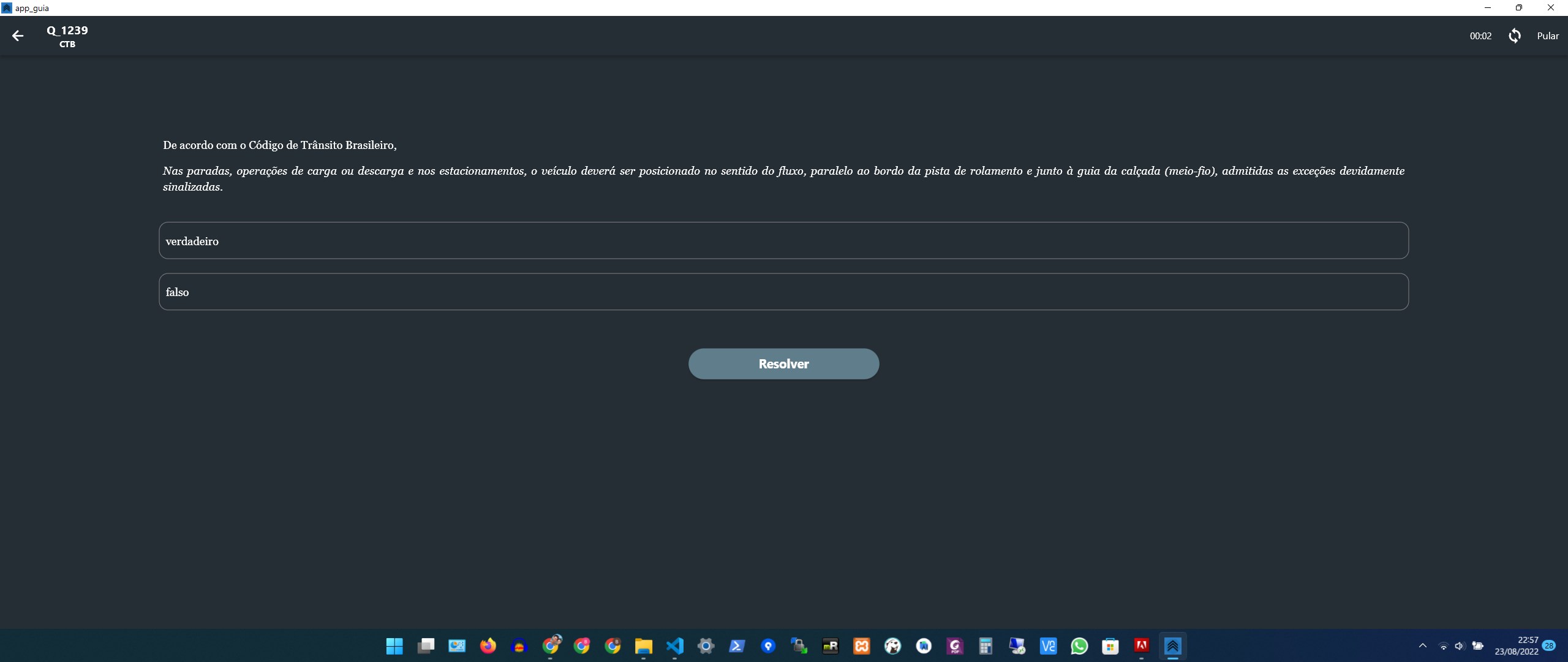Image resolution: width=1568 pixels, height=662 pixels.
Task: Open volume control in system tray
Action: click(x=1460, y=646)
